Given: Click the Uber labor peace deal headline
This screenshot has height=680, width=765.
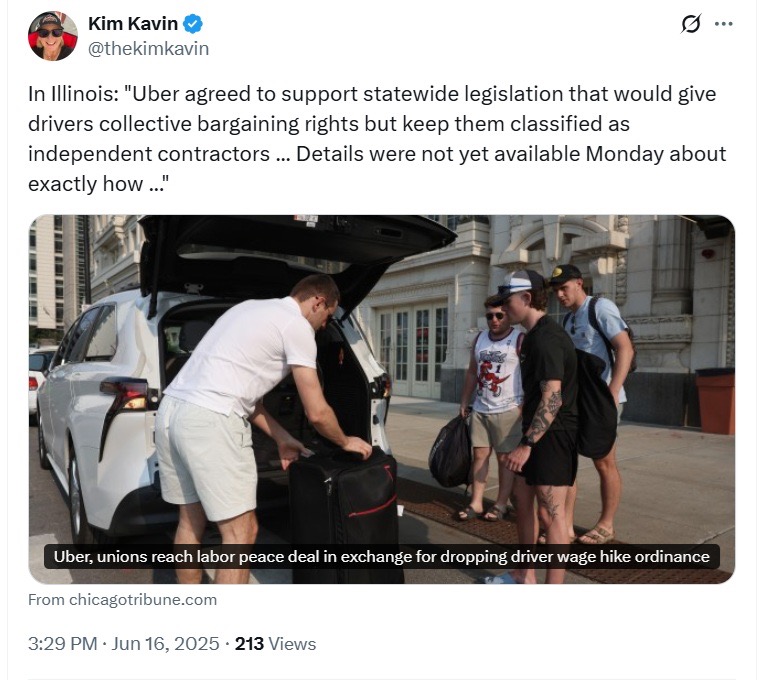Looking at the screenshot, I should 382,557.
